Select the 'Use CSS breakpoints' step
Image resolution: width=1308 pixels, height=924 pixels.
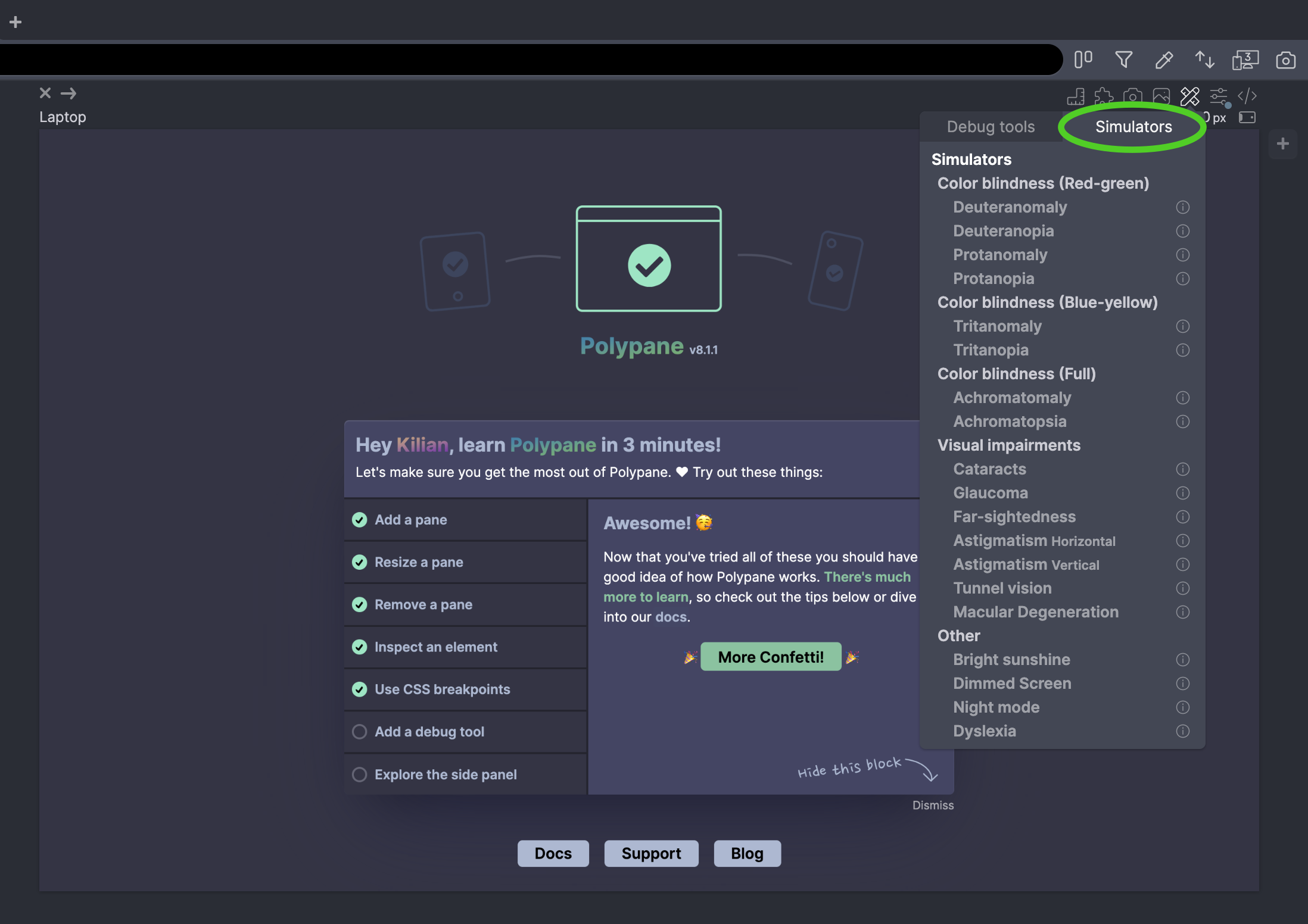465,689
